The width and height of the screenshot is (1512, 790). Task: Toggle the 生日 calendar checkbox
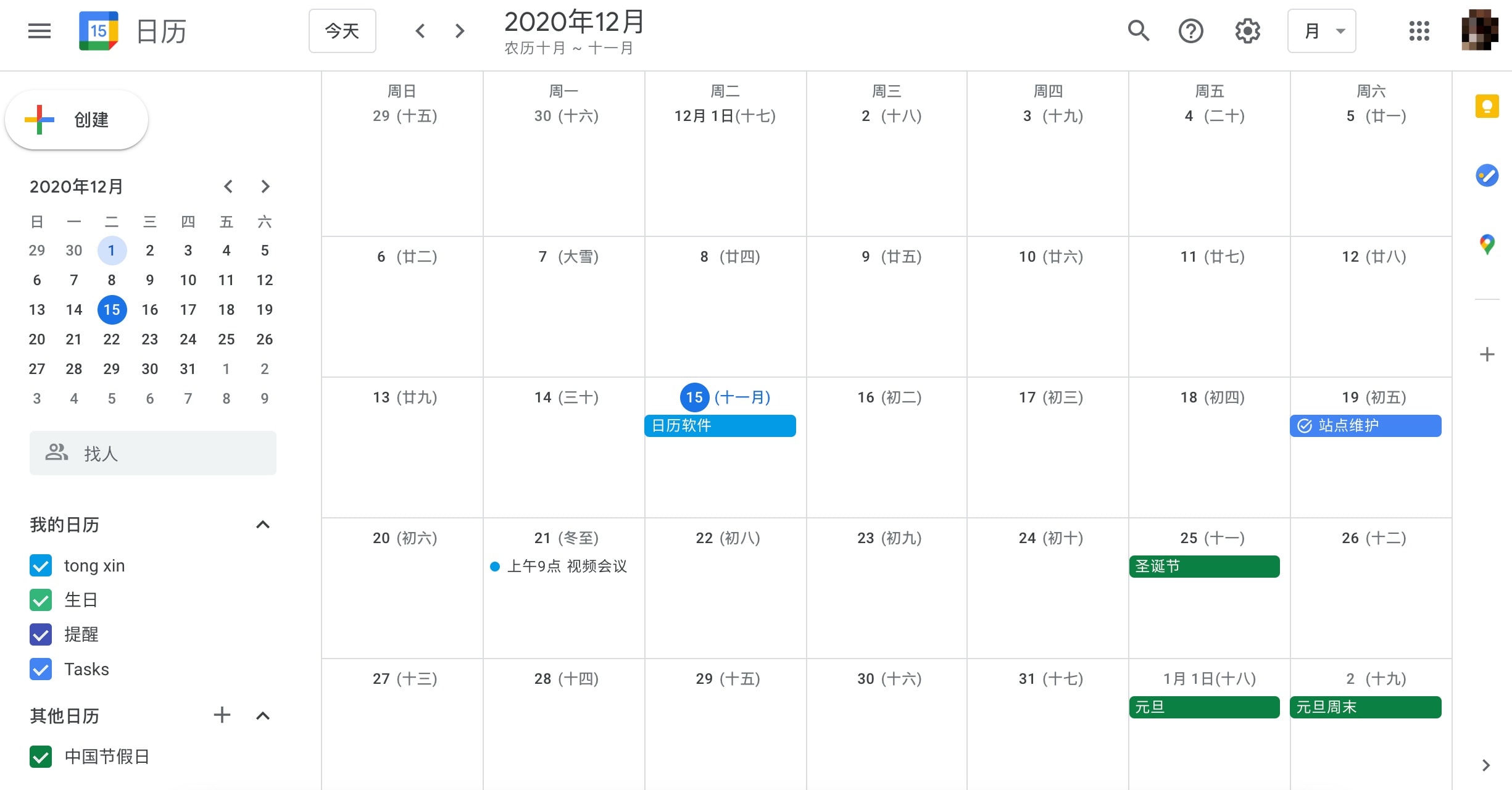coord(41,600)
